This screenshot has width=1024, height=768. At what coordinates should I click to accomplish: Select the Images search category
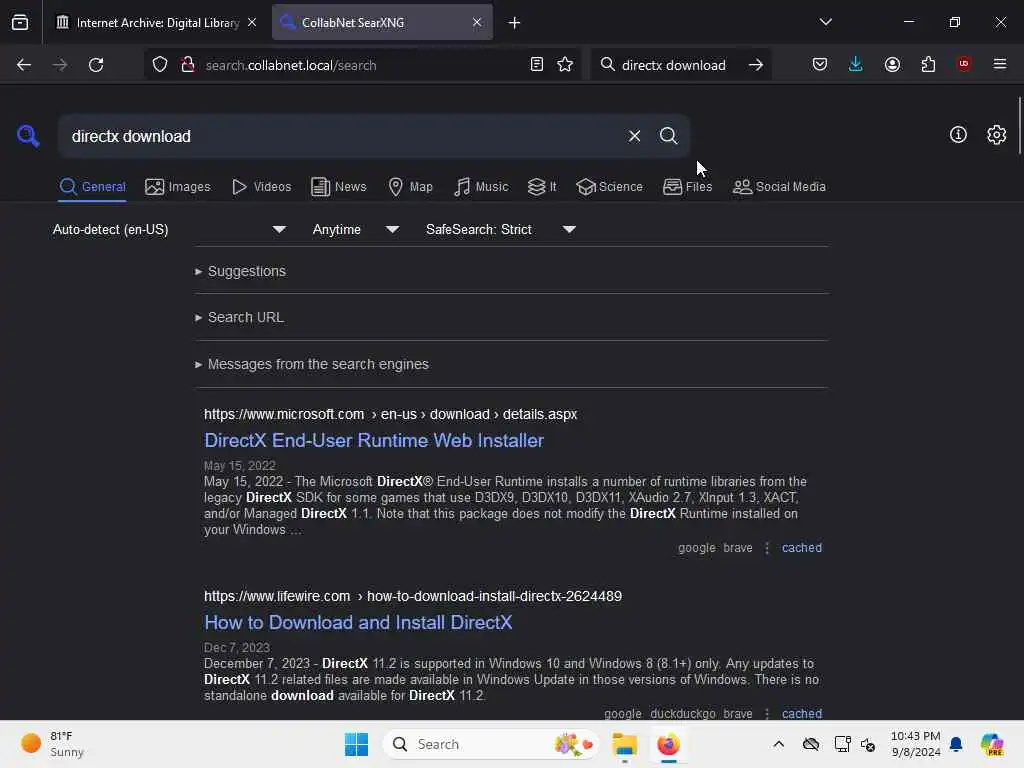click(x=178, y=187)
